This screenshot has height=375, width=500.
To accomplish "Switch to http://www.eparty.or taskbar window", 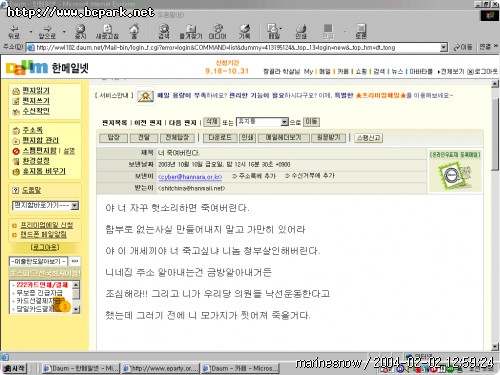I will click(161, 368).
